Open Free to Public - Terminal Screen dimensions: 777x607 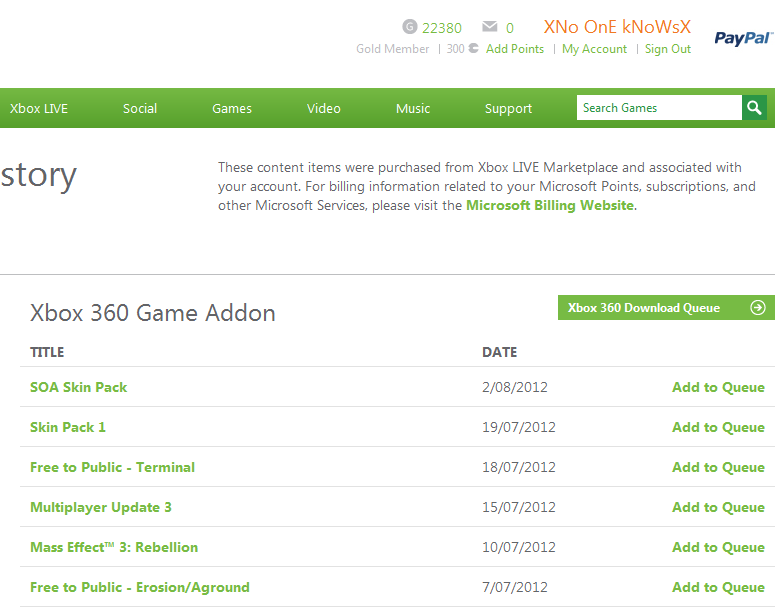(112, 467)
